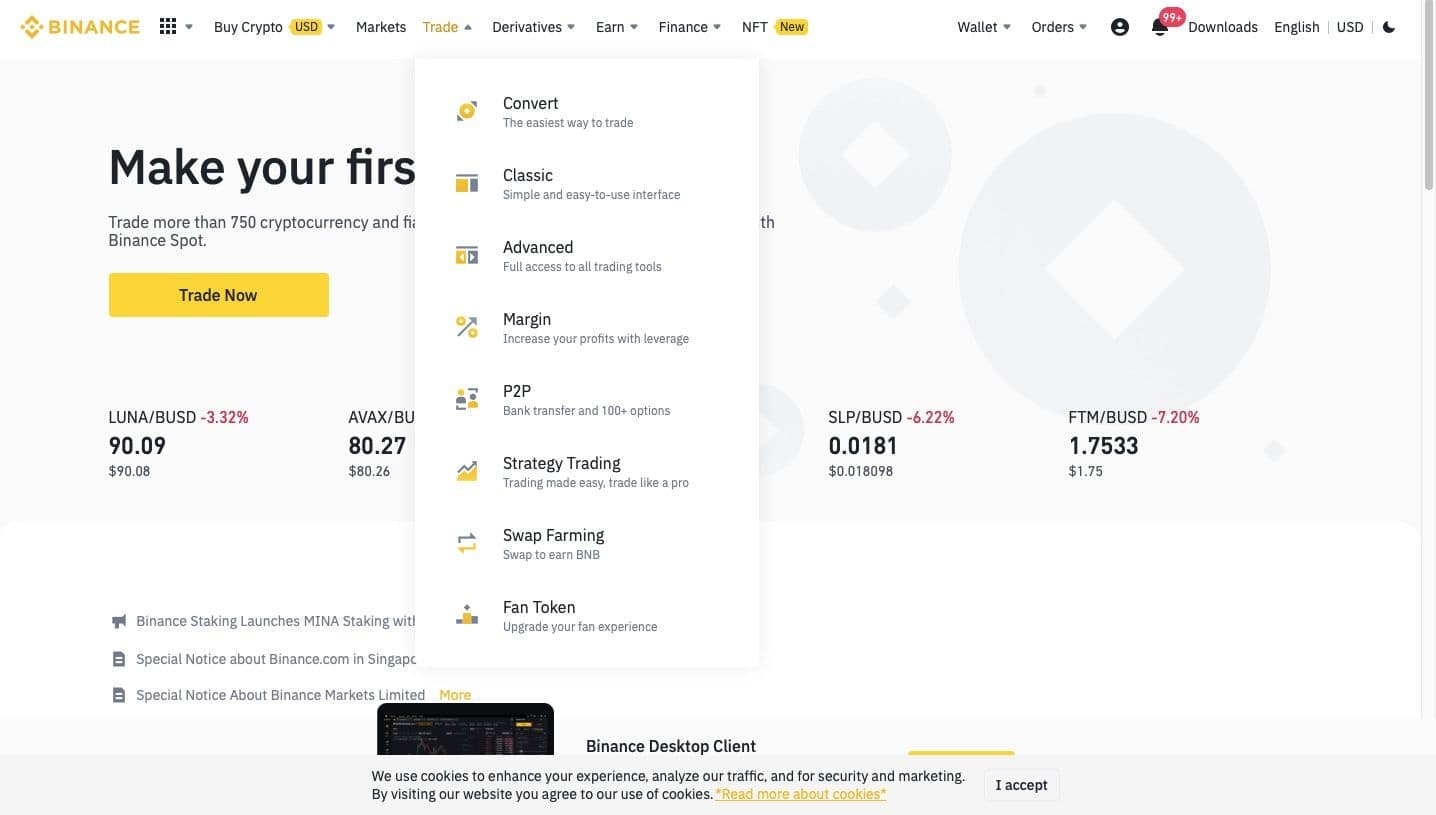Open the user account profile icon

(x=1120, y=27)
